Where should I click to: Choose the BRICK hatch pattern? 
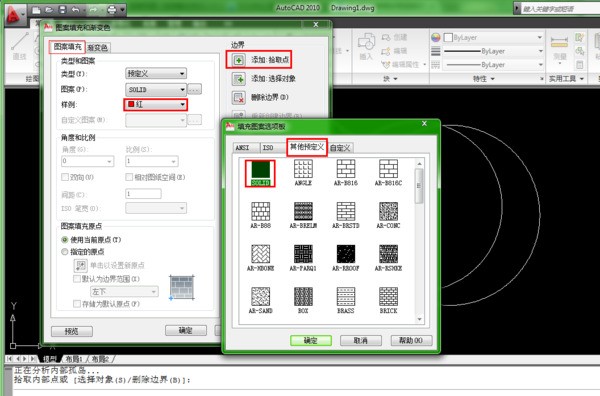tap(388, 301)
